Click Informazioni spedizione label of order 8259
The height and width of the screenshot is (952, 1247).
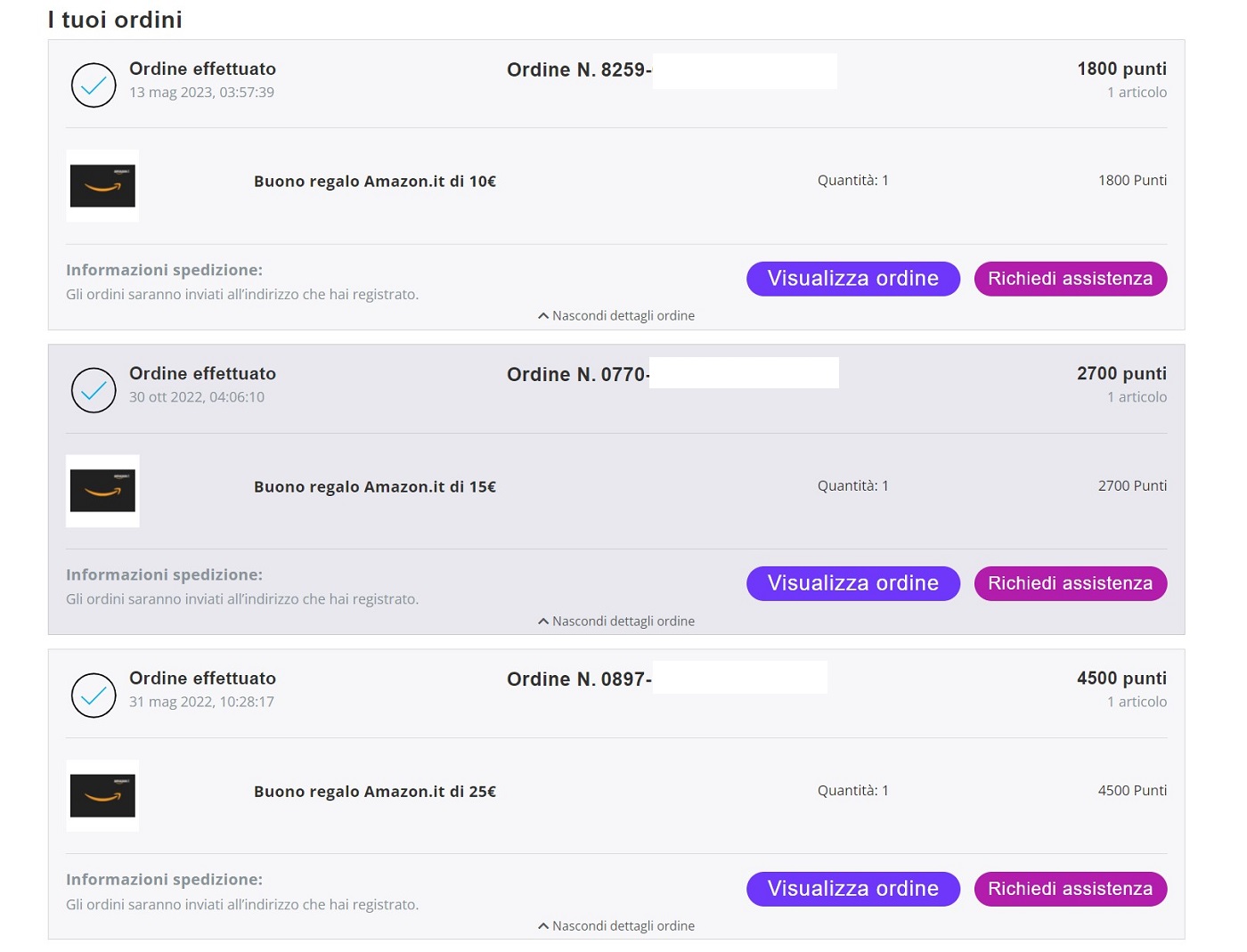click(164, 270)
